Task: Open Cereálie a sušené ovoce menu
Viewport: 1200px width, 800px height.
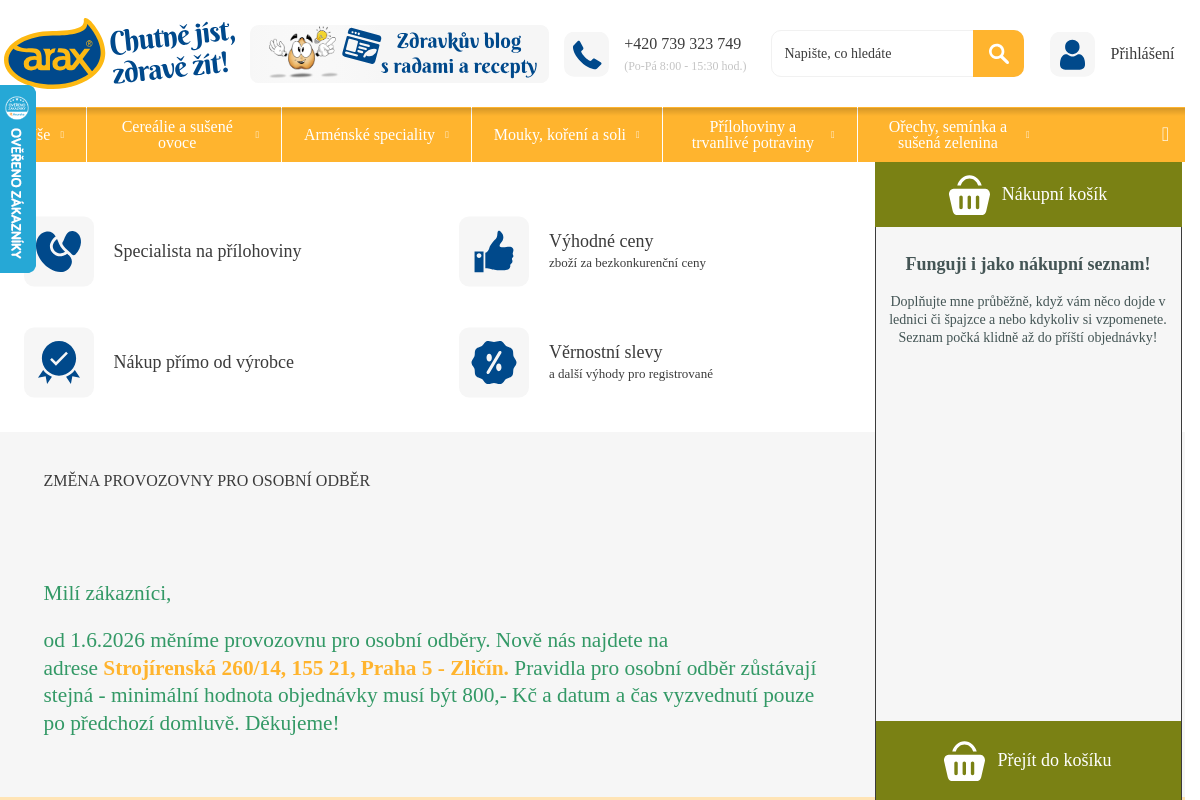Action: click(177, 135)
